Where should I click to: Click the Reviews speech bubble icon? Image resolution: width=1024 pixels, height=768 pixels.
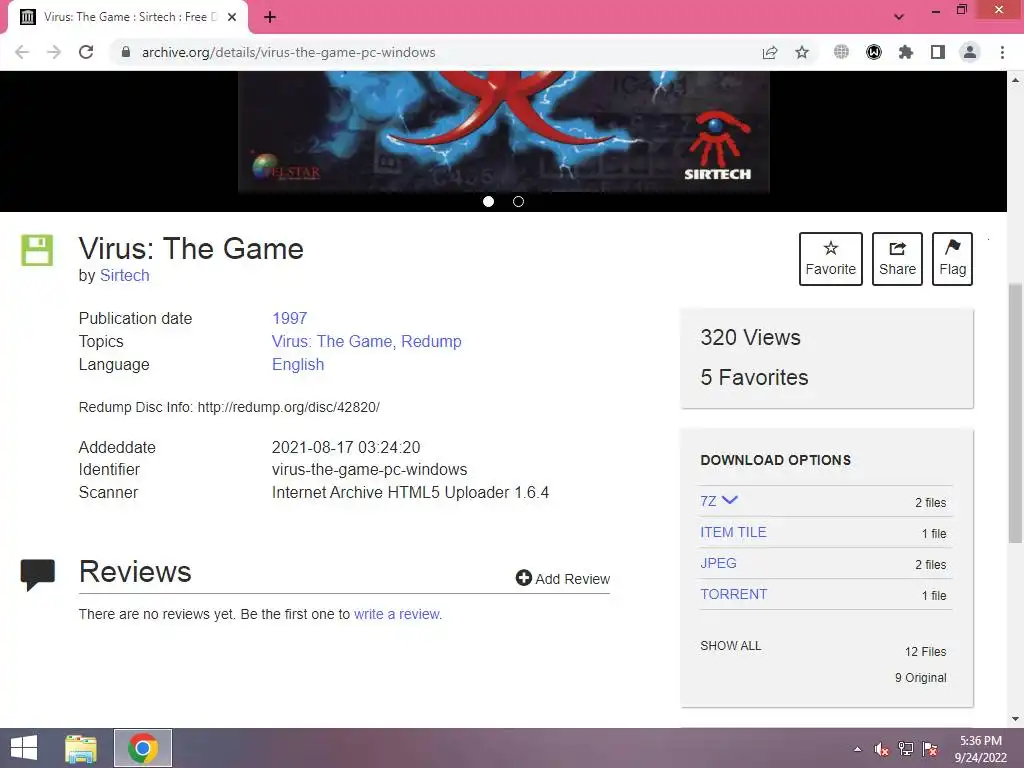click(38, 575)
